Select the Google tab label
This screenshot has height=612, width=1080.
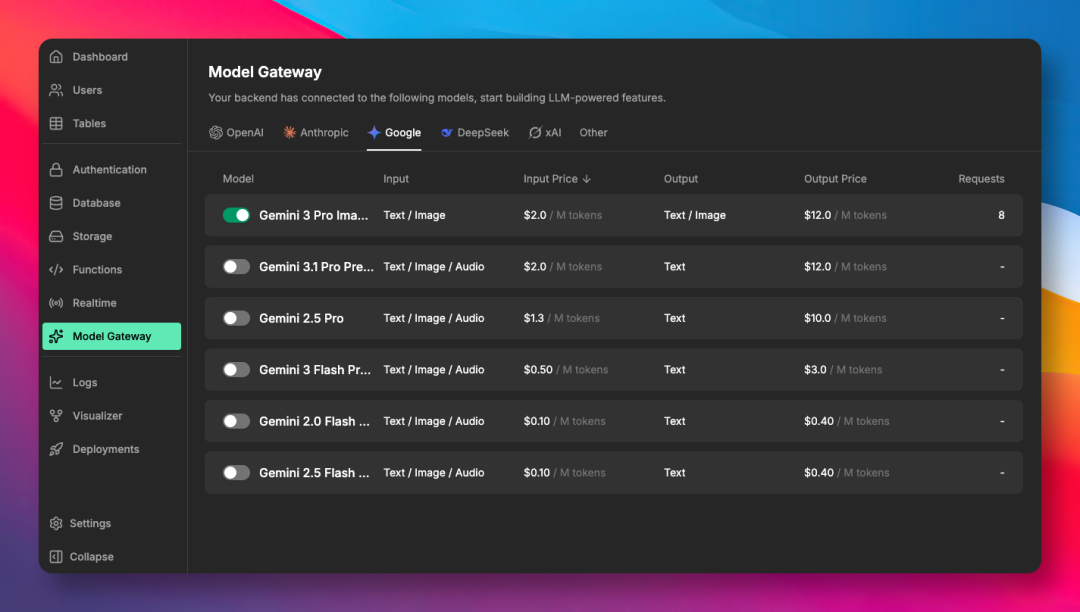403,133
